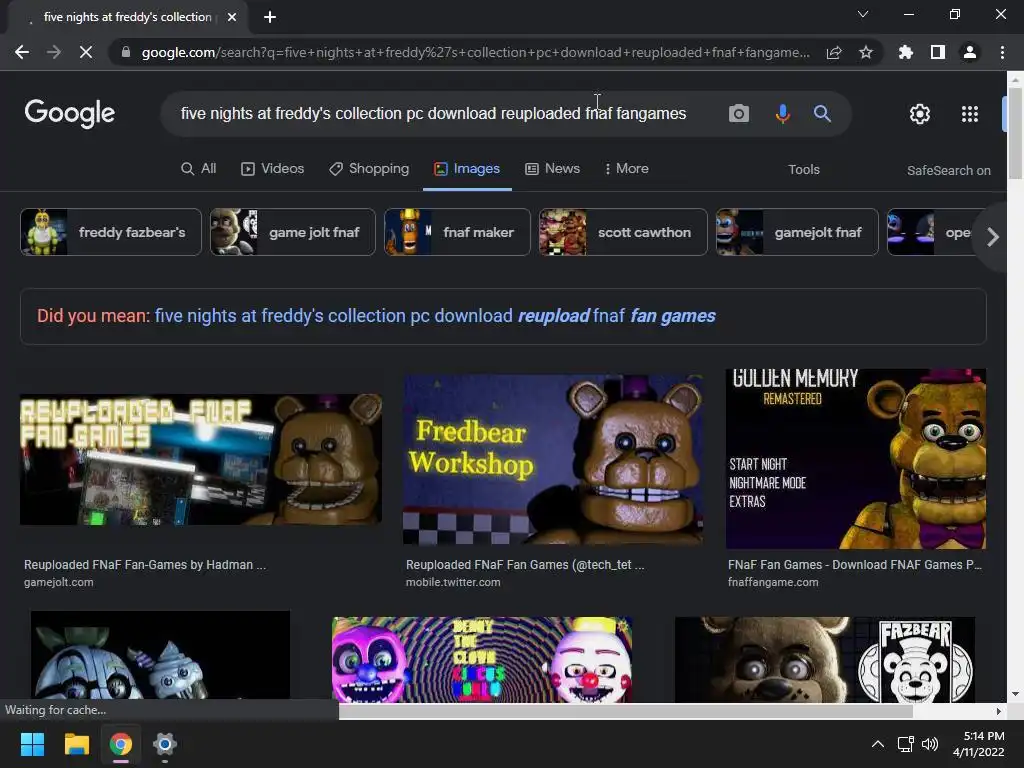
Task: Expand the More search categories menu
Action: (x=626, y=168)
